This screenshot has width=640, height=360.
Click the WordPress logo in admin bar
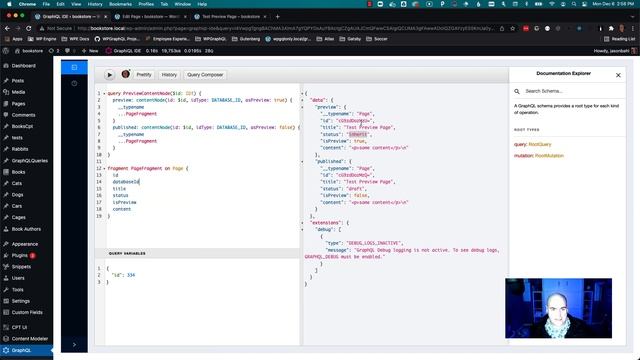(x=6, y=51)
